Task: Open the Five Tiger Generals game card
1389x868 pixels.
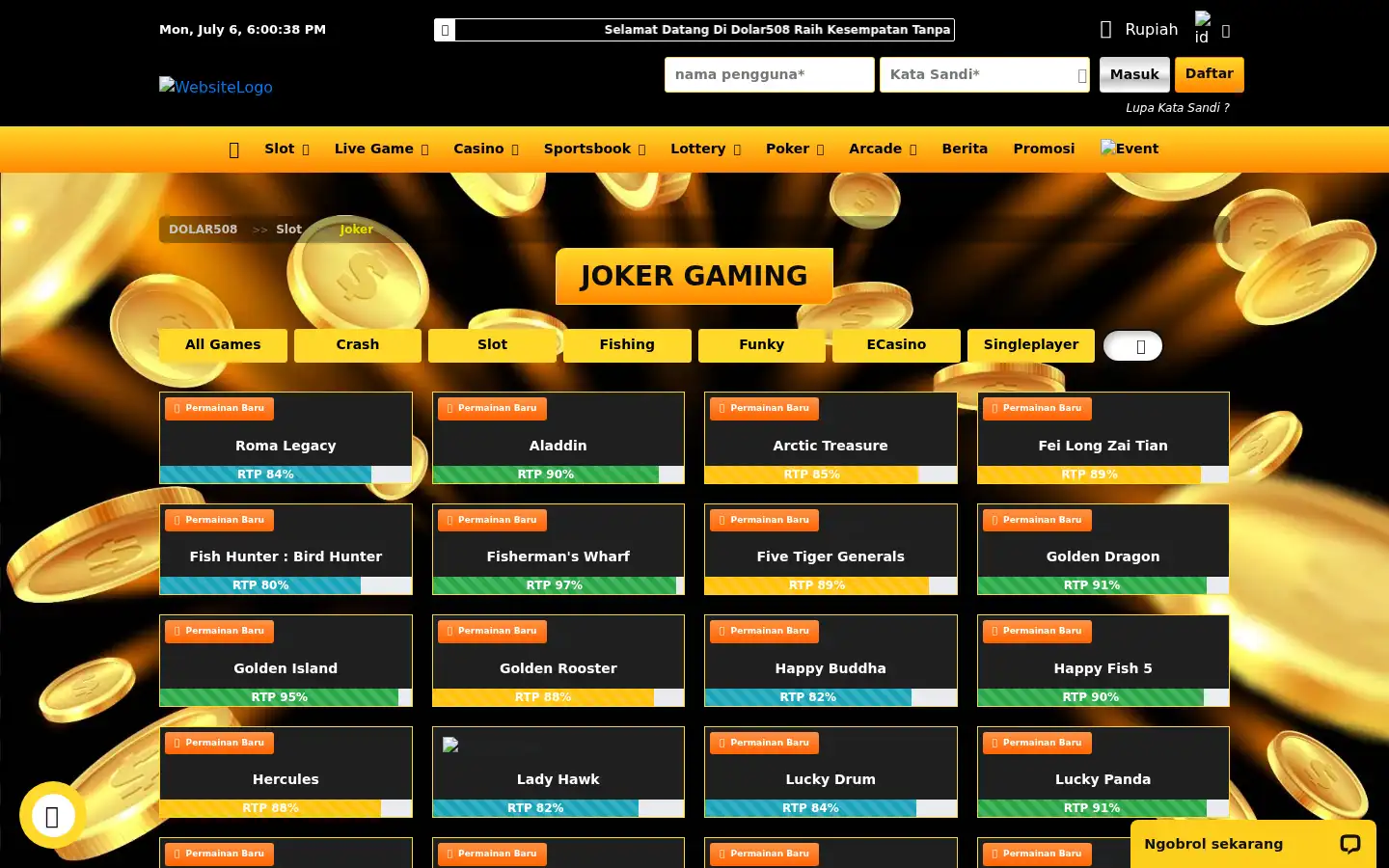Action: tap(831, 549)
